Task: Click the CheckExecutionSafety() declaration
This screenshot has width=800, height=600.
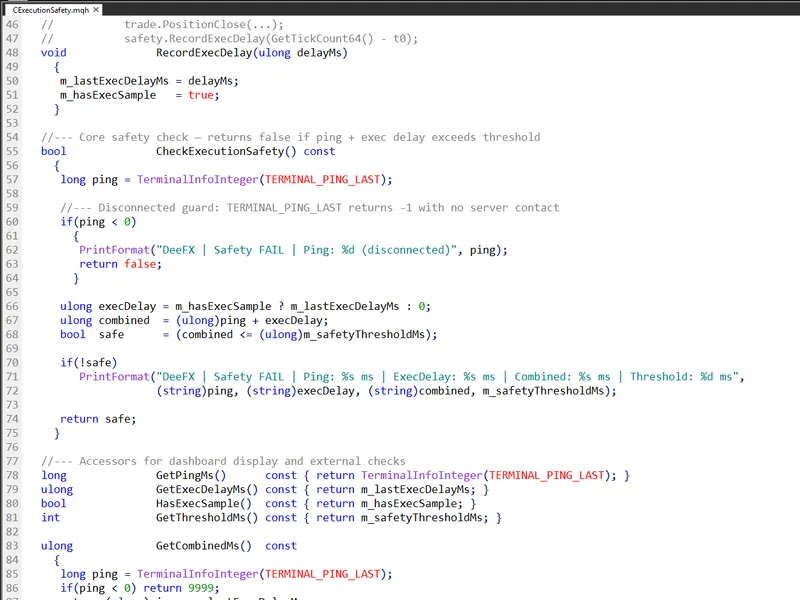Action: (x=226, y=151)
